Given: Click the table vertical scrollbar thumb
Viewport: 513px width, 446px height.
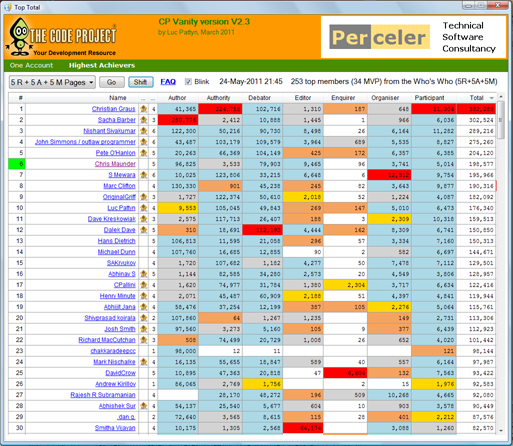Looking at the screenshot, I should [501, 120].
